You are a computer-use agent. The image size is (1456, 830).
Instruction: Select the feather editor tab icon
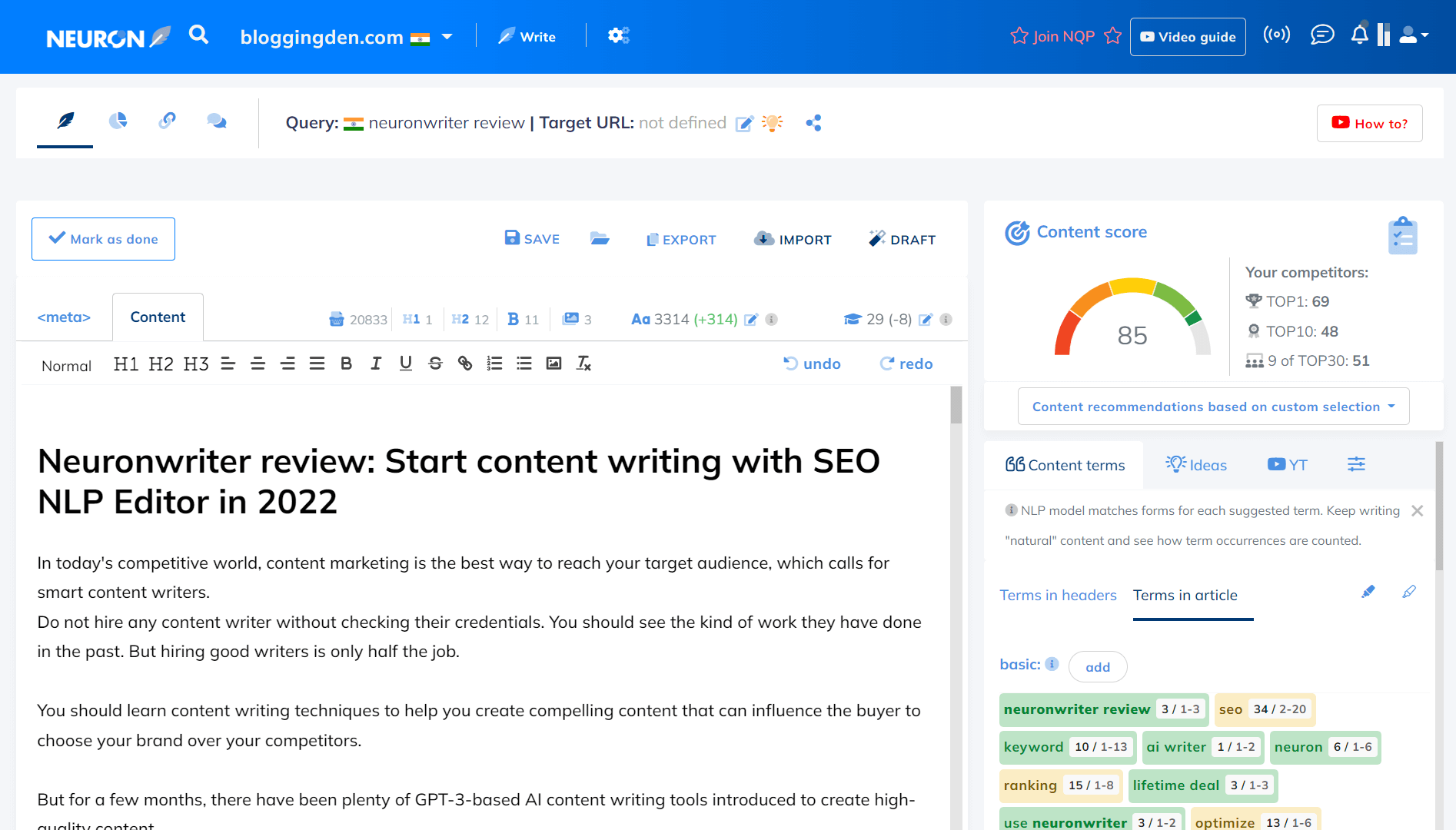click(65, 121)
